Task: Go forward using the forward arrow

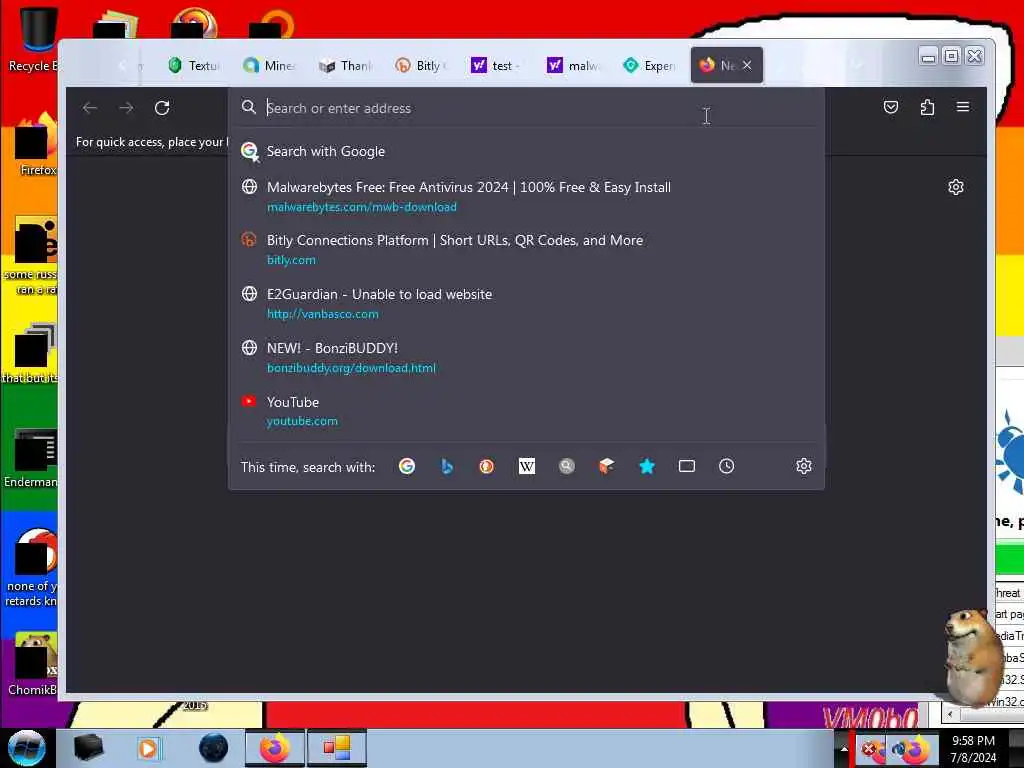Action: point(126,108)
